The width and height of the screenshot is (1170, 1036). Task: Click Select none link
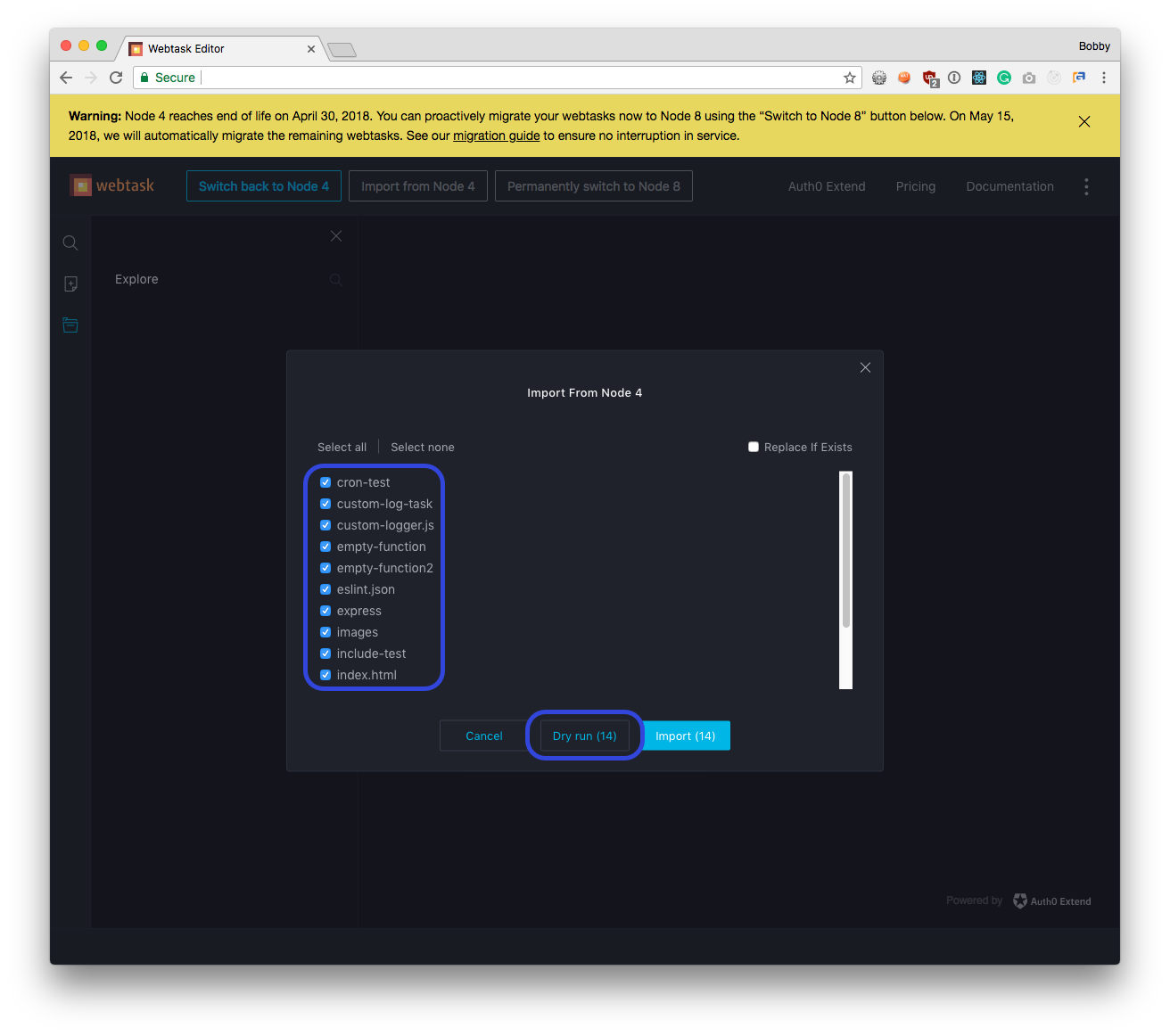[x=423, y=447]
